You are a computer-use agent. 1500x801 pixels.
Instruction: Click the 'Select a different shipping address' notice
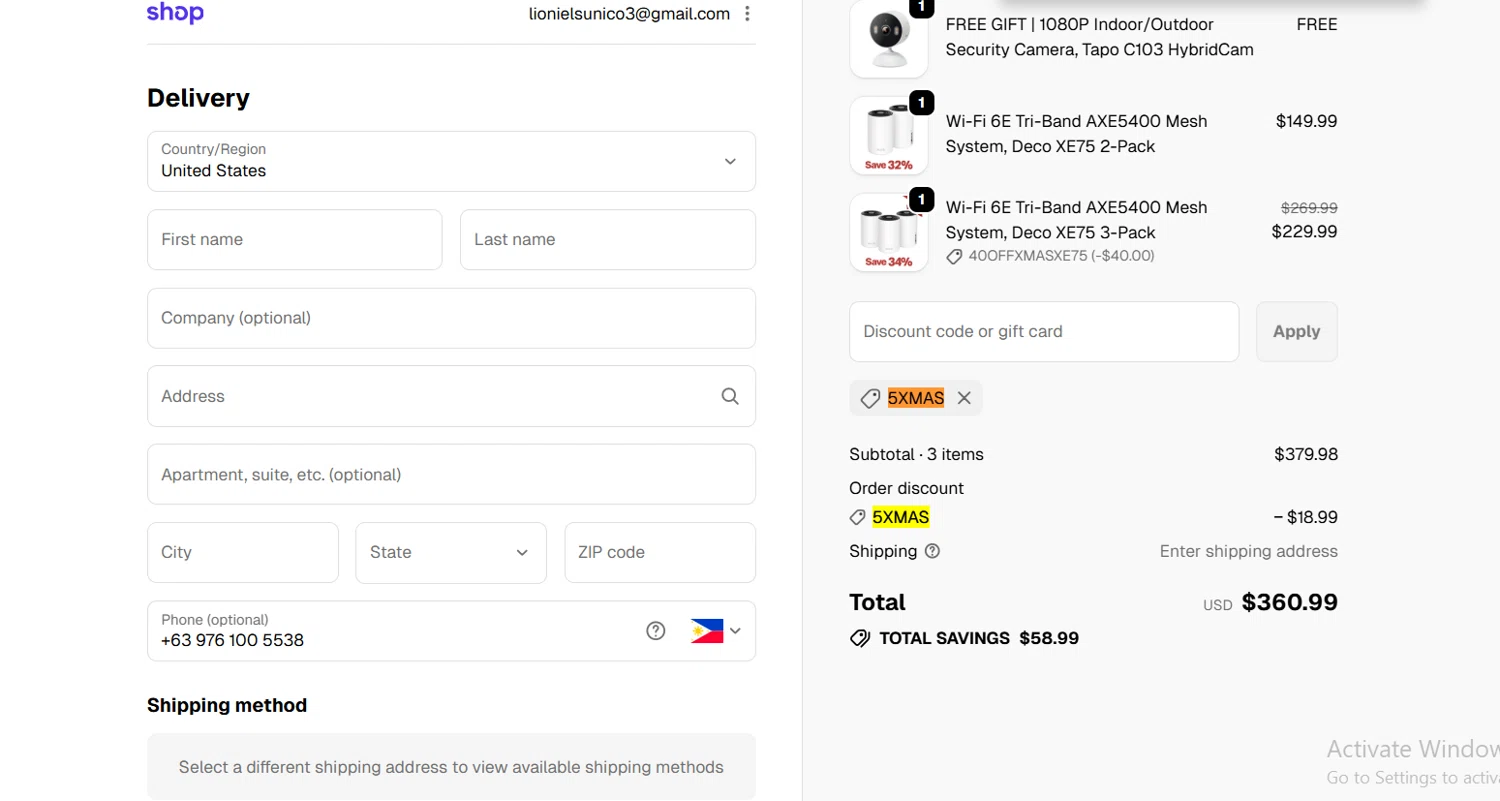coord(451,767)
